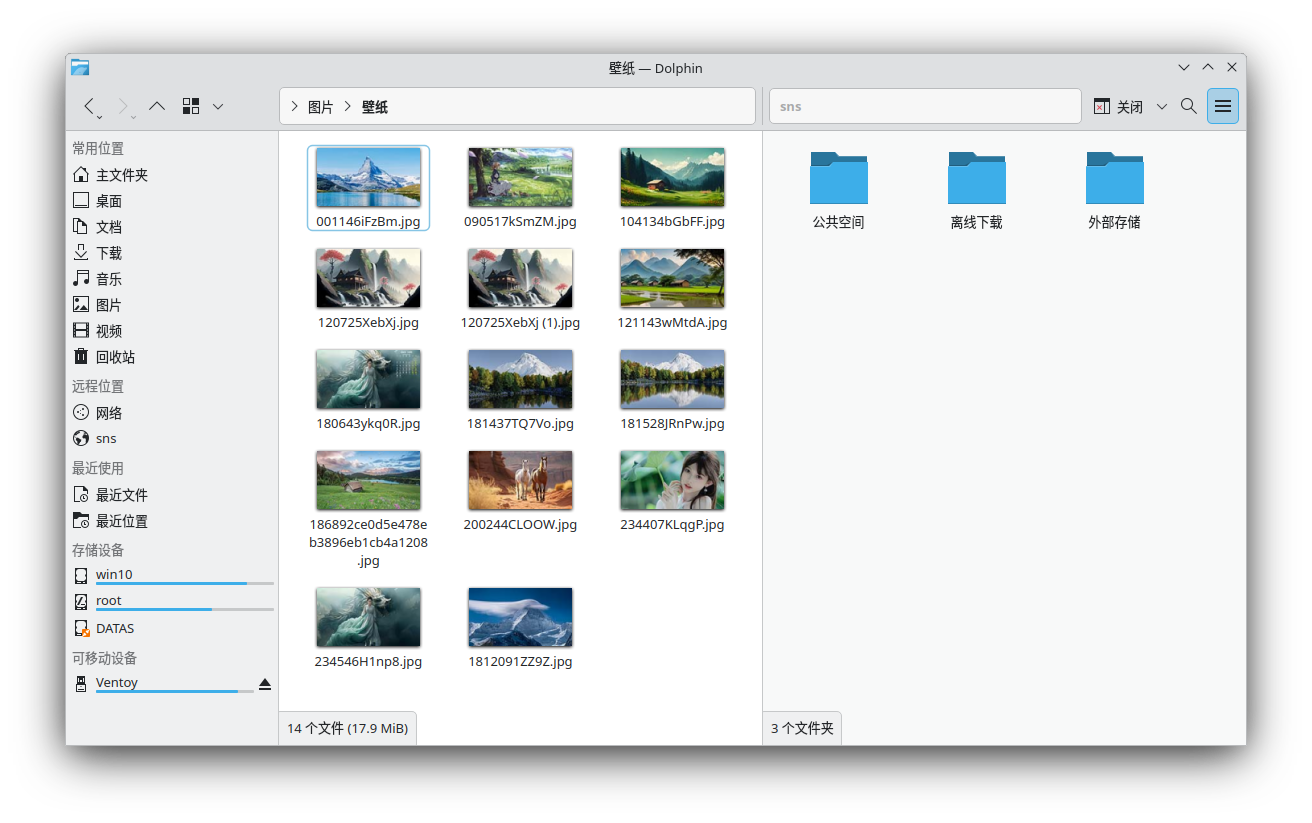Select the 1812091ZZ9Z.jpg thumbnail
The image size is (1312, 823).
(x=520, y=628)
